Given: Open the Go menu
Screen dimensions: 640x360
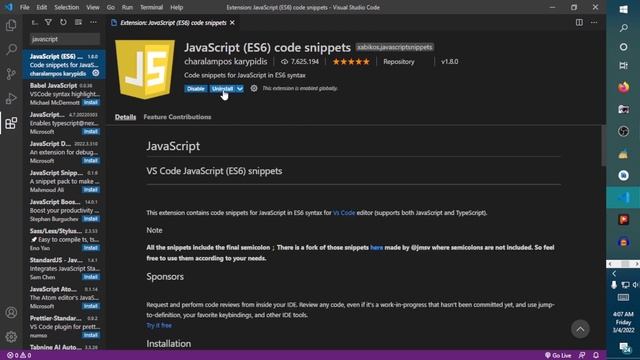Looking at the screenshot, I should coord(111,7).
